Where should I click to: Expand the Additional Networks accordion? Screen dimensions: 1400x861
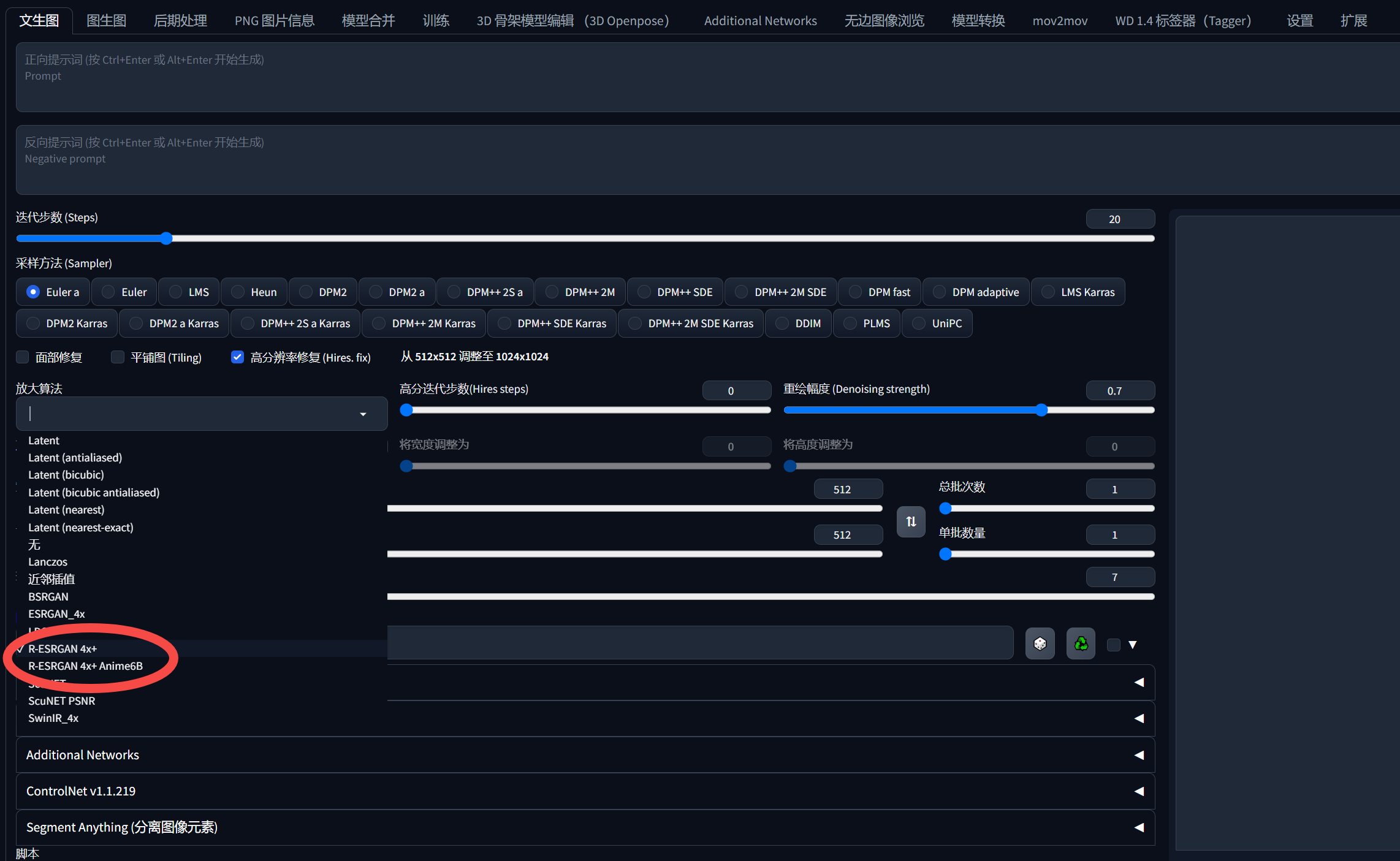click(x=585, y=755)
